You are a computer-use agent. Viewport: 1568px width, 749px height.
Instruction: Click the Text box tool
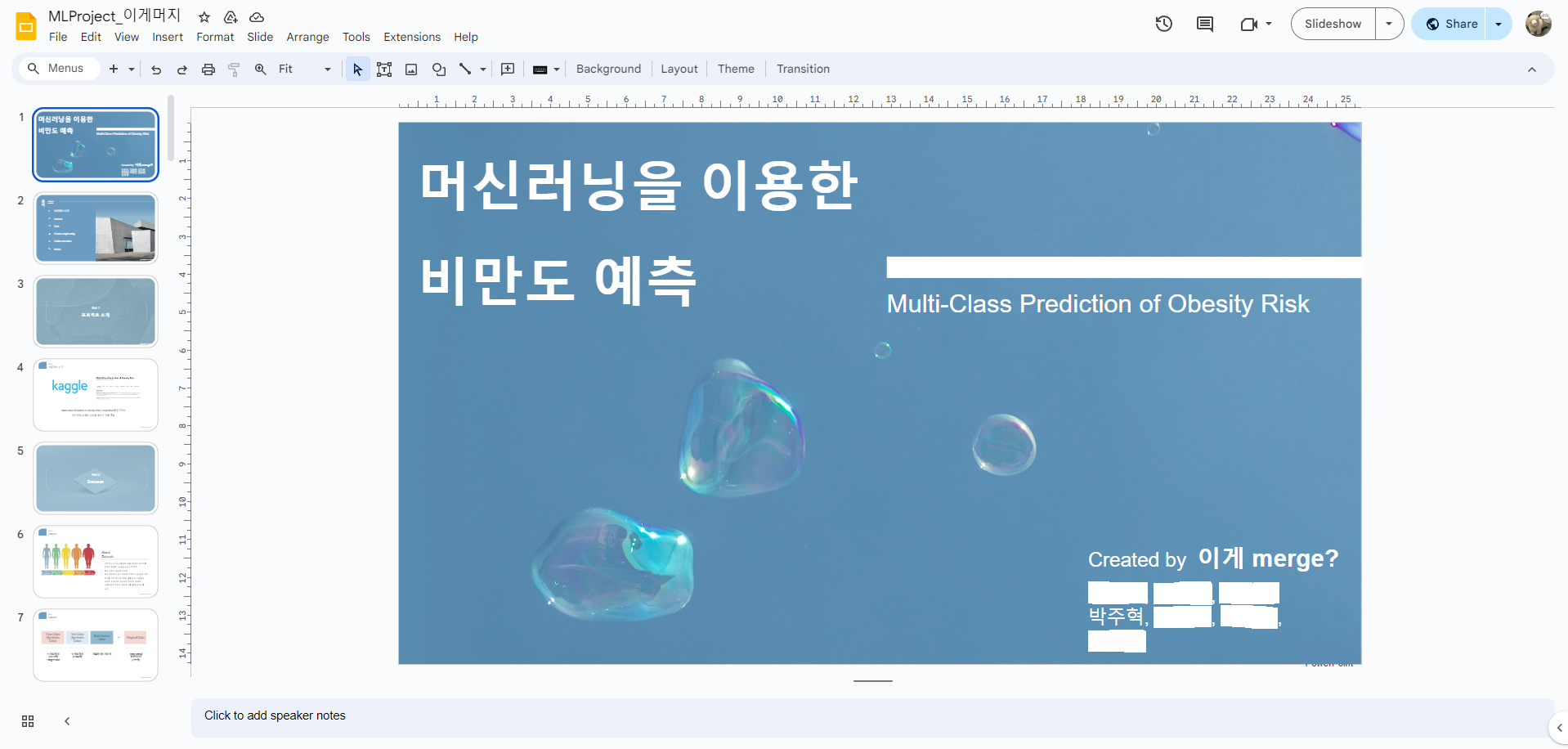click(x=384, y=69)
